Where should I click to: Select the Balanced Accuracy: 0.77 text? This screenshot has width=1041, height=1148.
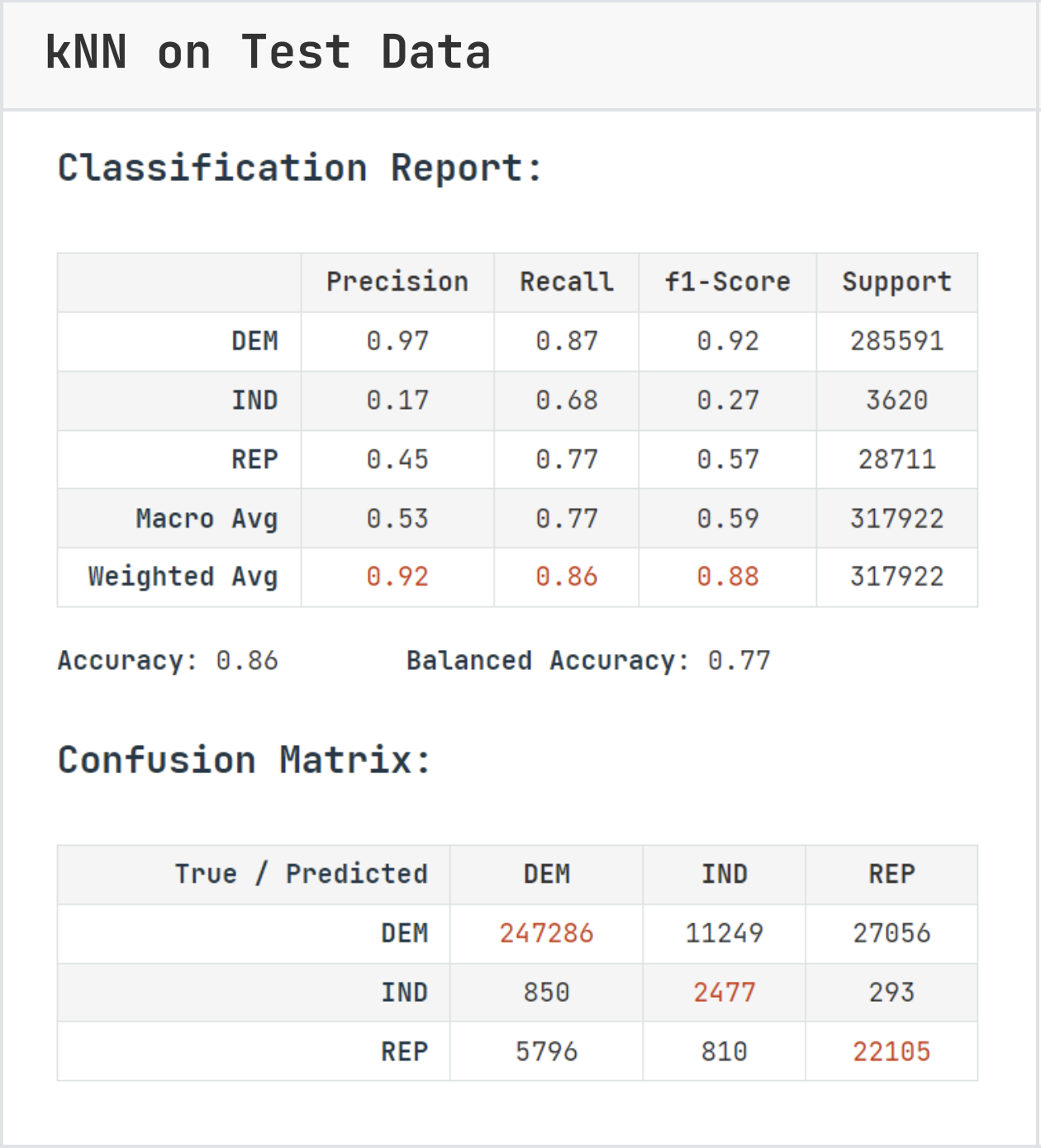coord(588,661)
